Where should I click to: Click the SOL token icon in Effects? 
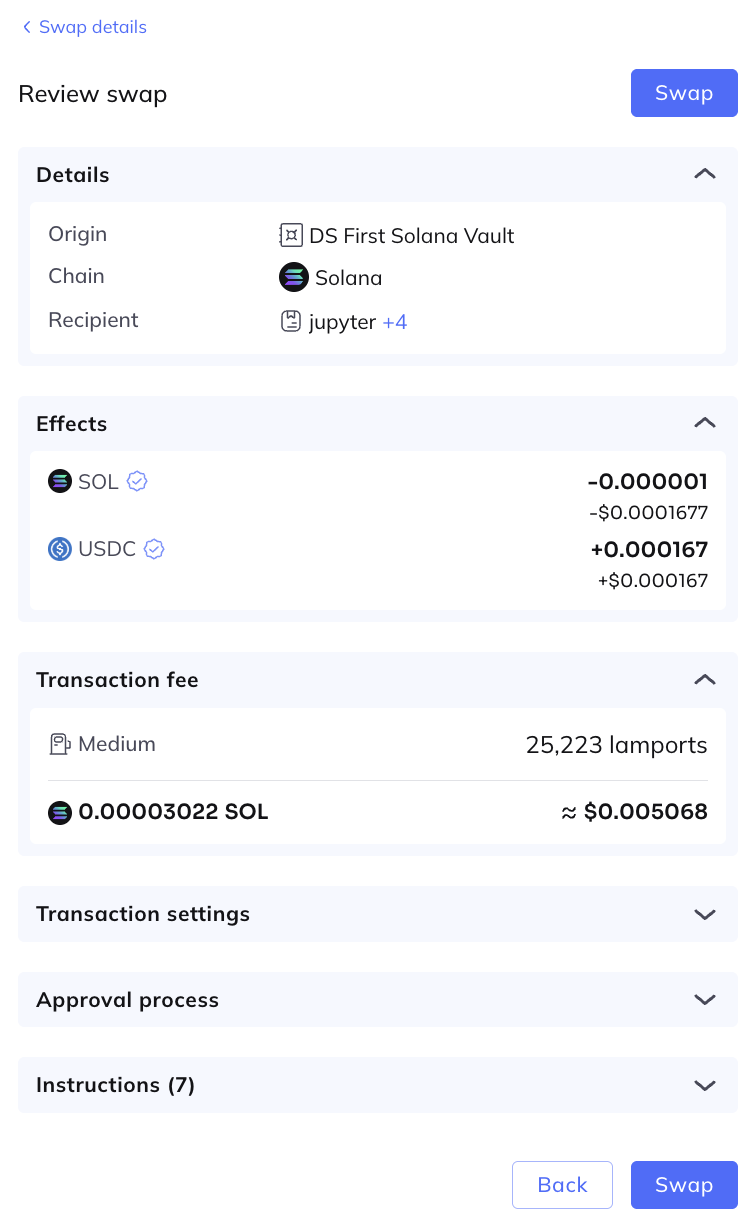click(x=60, y=482)
